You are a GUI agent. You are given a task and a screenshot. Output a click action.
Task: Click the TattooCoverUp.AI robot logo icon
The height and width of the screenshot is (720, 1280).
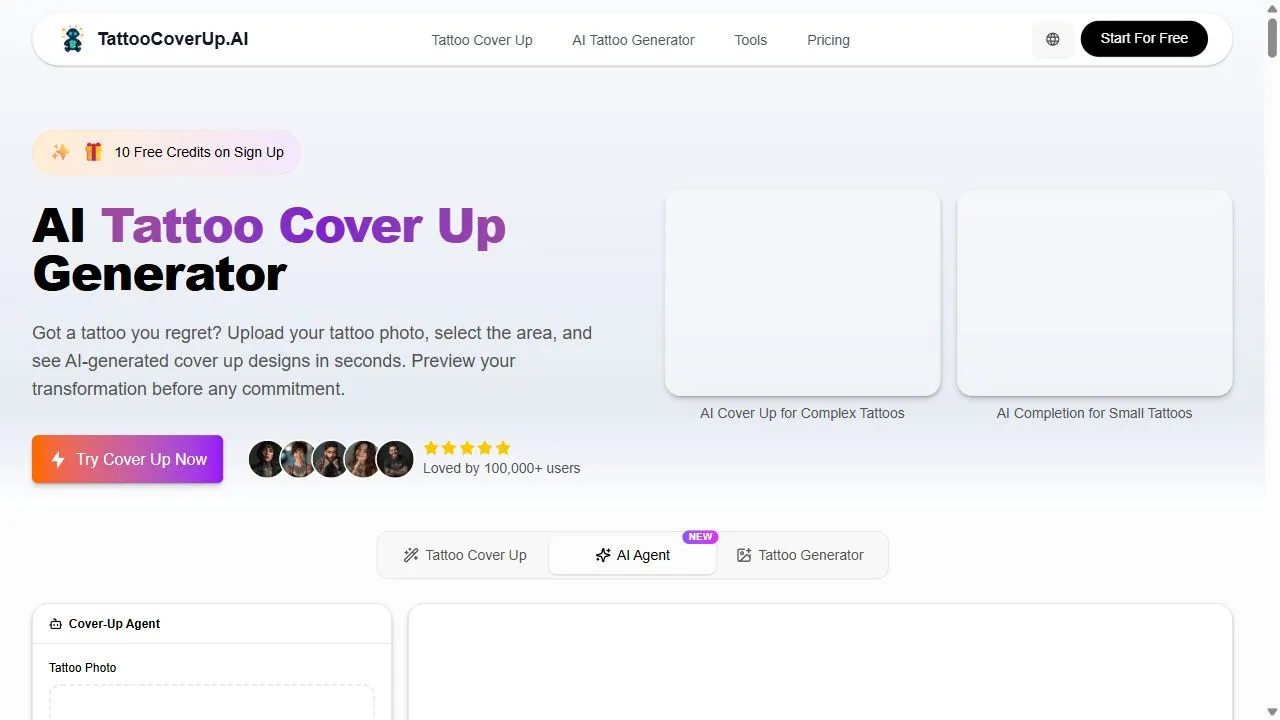point(72,39)
